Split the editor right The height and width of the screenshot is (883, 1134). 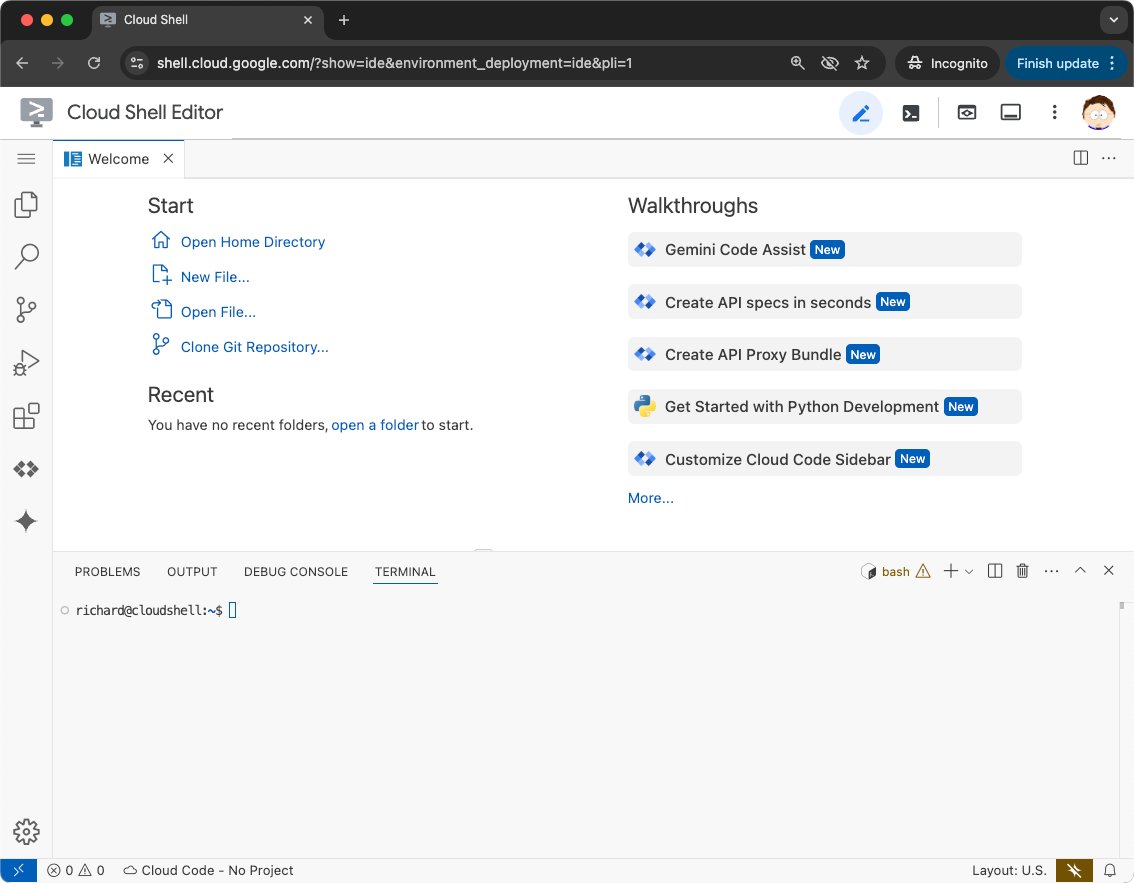(x=1080, y=158)
